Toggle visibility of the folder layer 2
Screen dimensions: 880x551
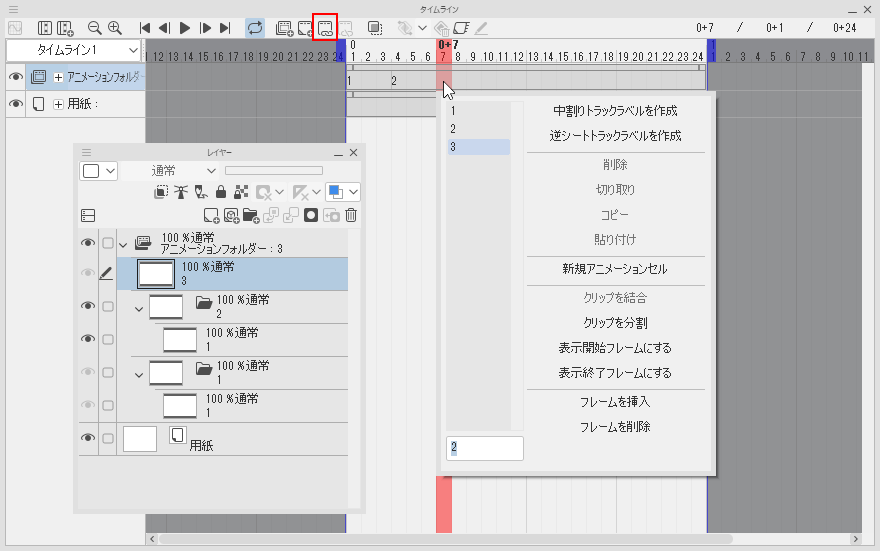click(88, 306)
